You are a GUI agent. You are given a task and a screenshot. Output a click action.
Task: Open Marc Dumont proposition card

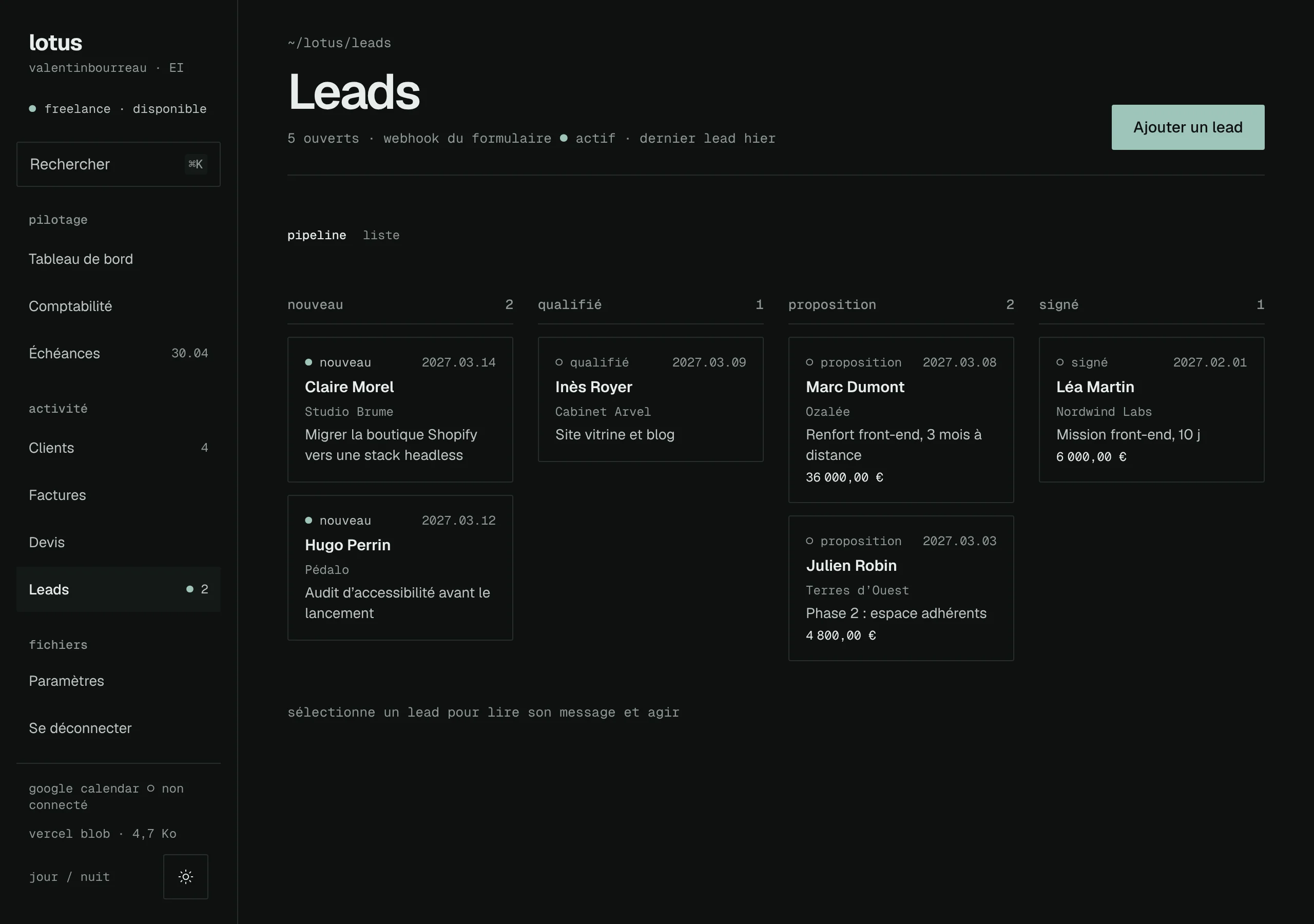pyautogui.click(x=901, y=419)
